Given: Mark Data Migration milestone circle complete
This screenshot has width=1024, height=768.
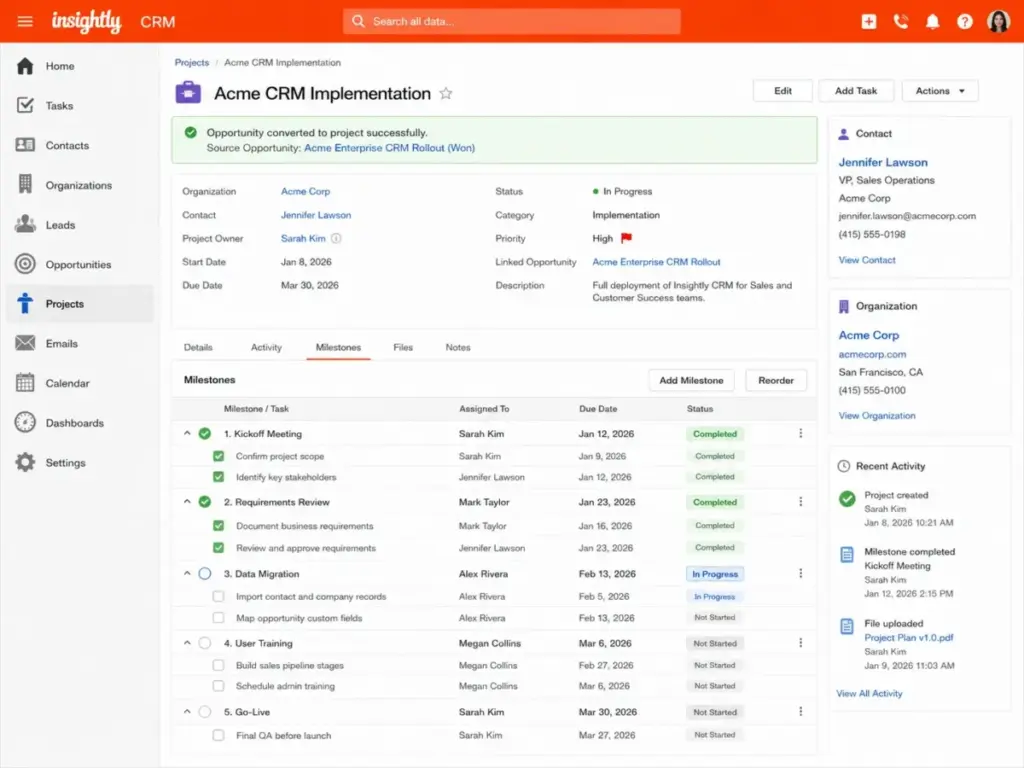Looking at the screenshot, I should tap(205, 573).
